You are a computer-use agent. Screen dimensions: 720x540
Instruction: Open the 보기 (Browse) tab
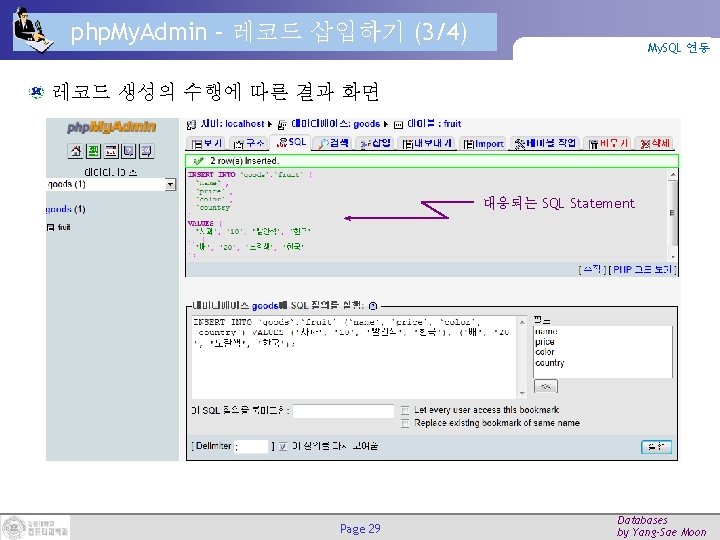[206, 144]
